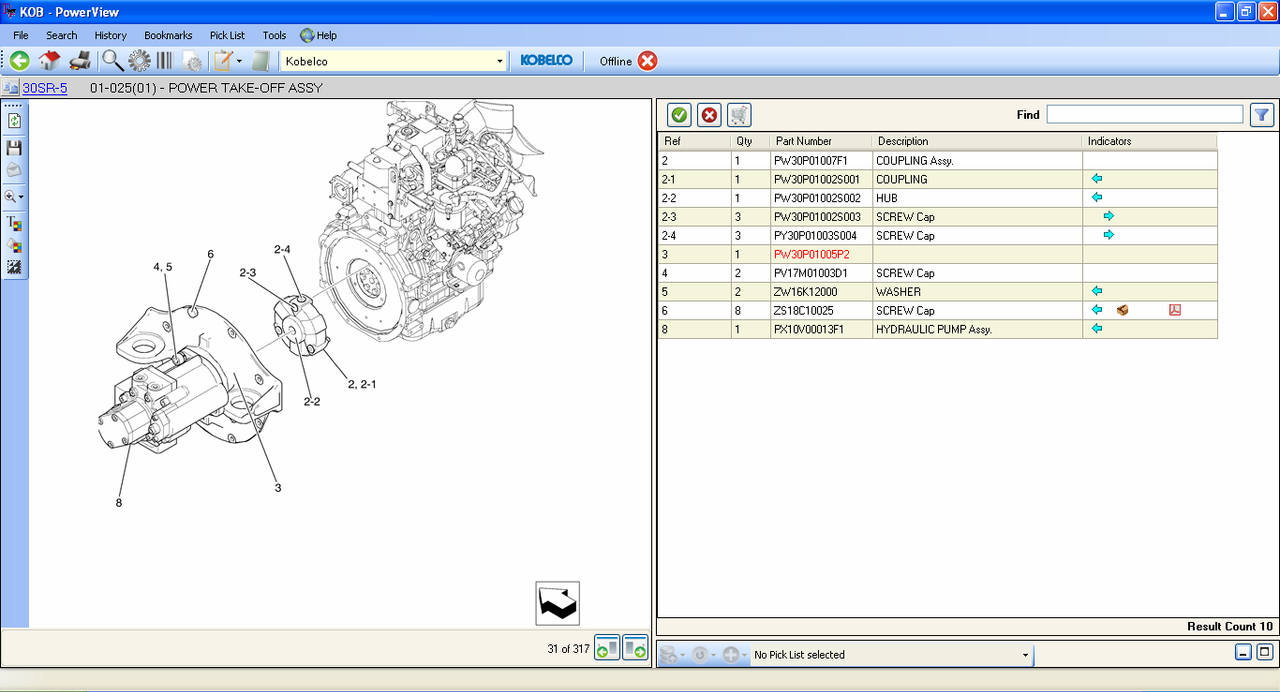
Task: Click the refresh page icon in side toolbar
Action: coord(14,121)
